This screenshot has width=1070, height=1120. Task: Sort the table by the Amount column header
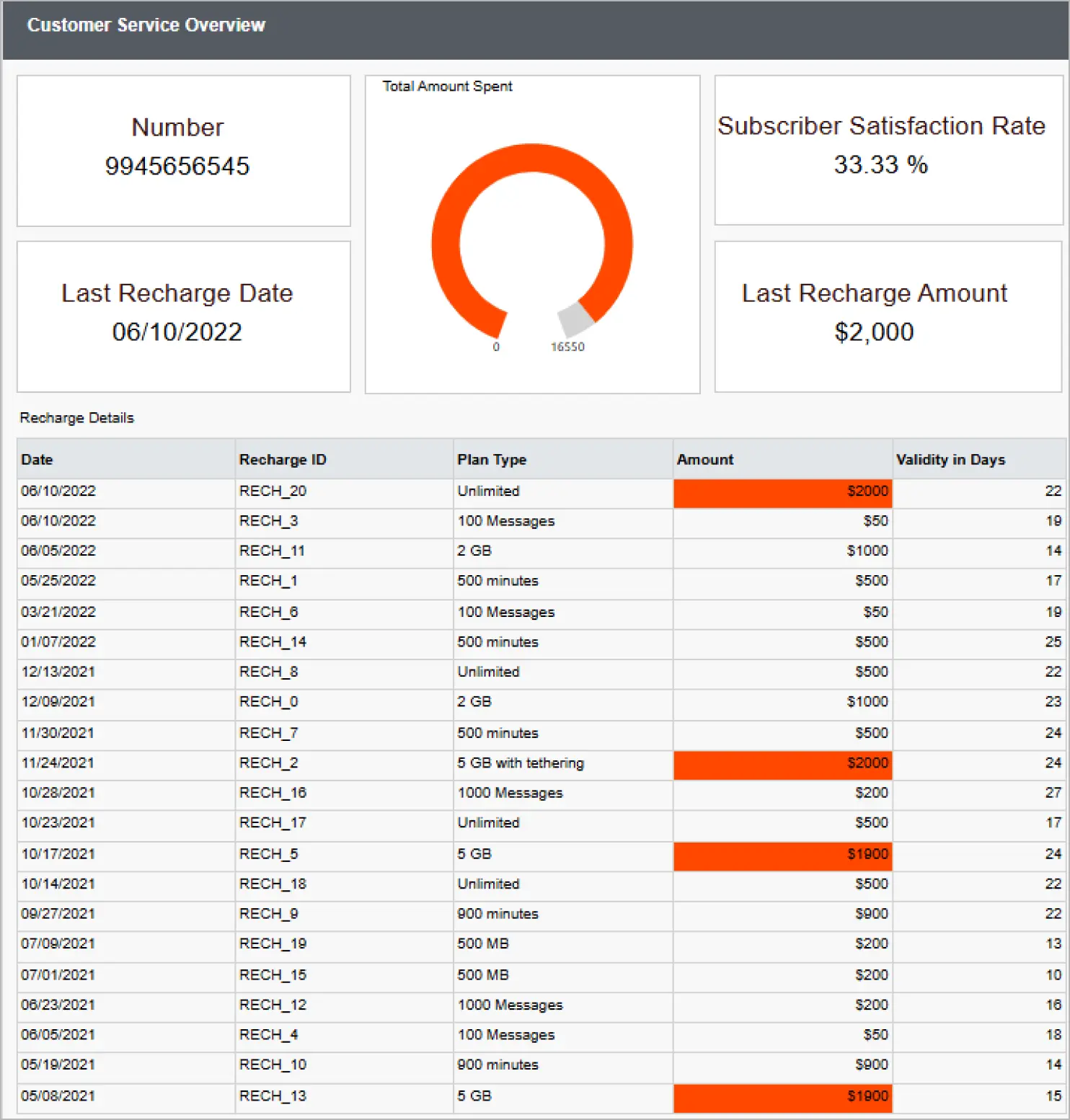(x=704, y=459)
